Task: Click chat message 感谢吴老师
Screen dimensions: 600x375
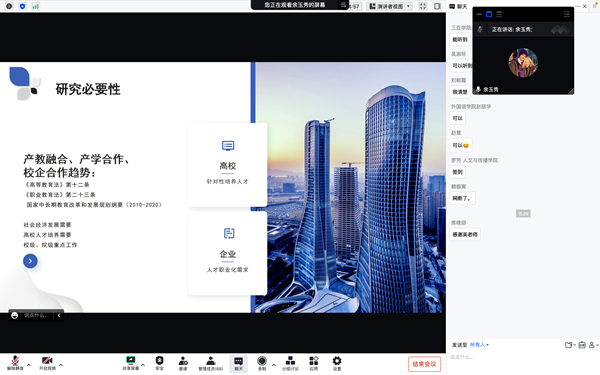Action: pyautogui.click(x=465, y=234)
